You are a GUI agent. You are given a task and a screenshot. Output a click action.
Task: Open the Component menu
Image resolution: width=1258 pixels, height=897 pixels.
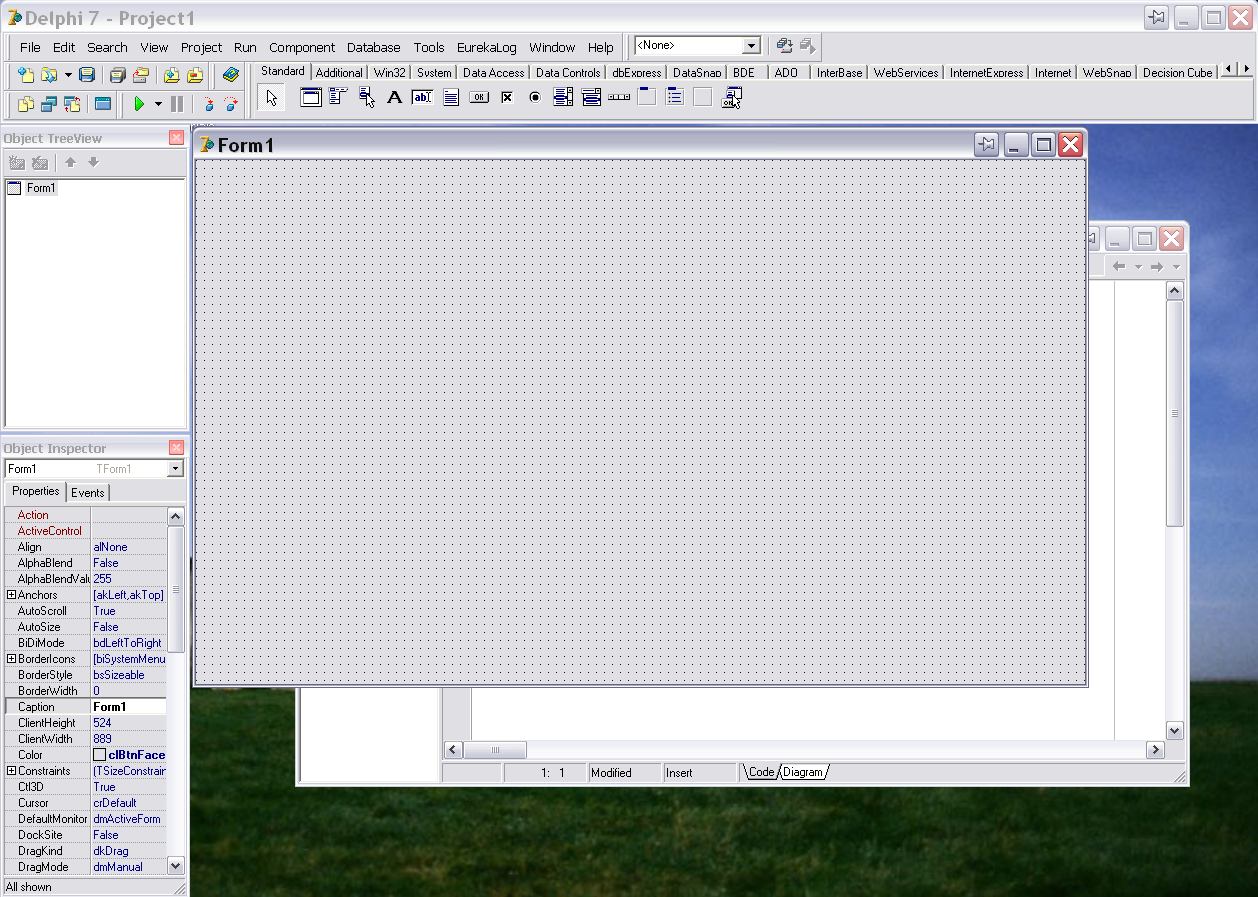pos(302,47)
